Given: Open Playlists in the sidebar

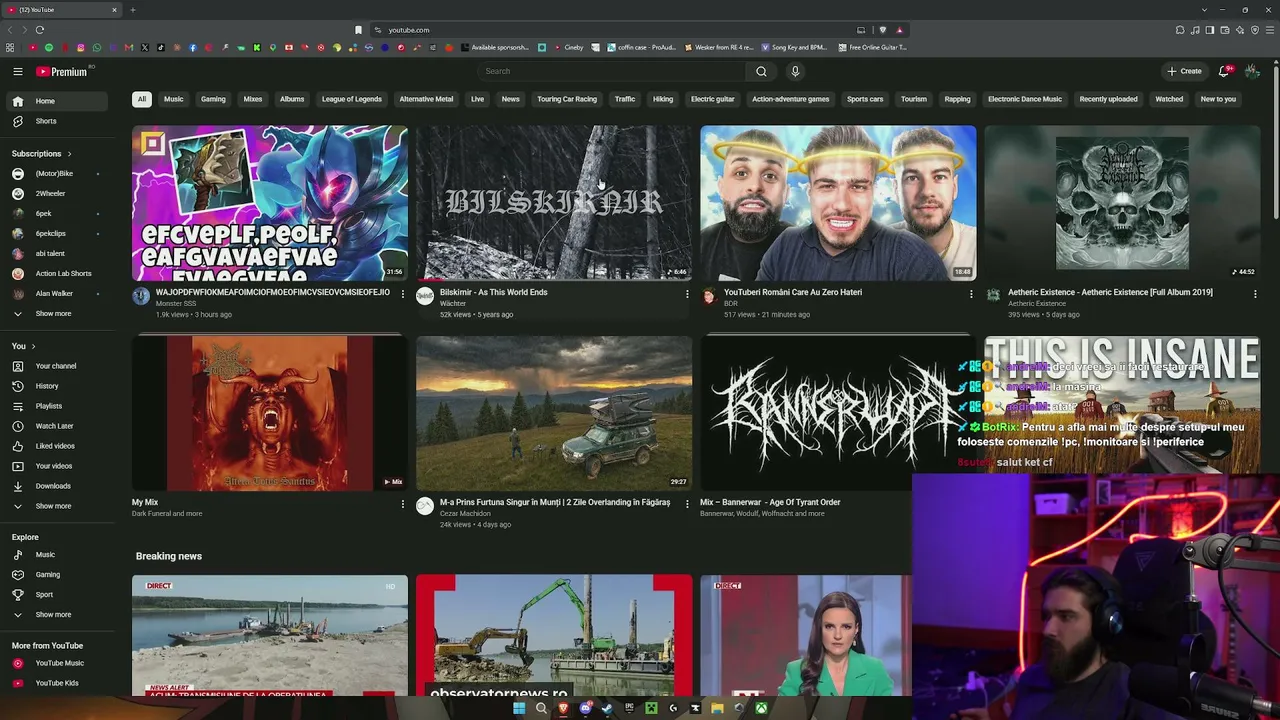Looking at the screenshot, I should point(56,406).
